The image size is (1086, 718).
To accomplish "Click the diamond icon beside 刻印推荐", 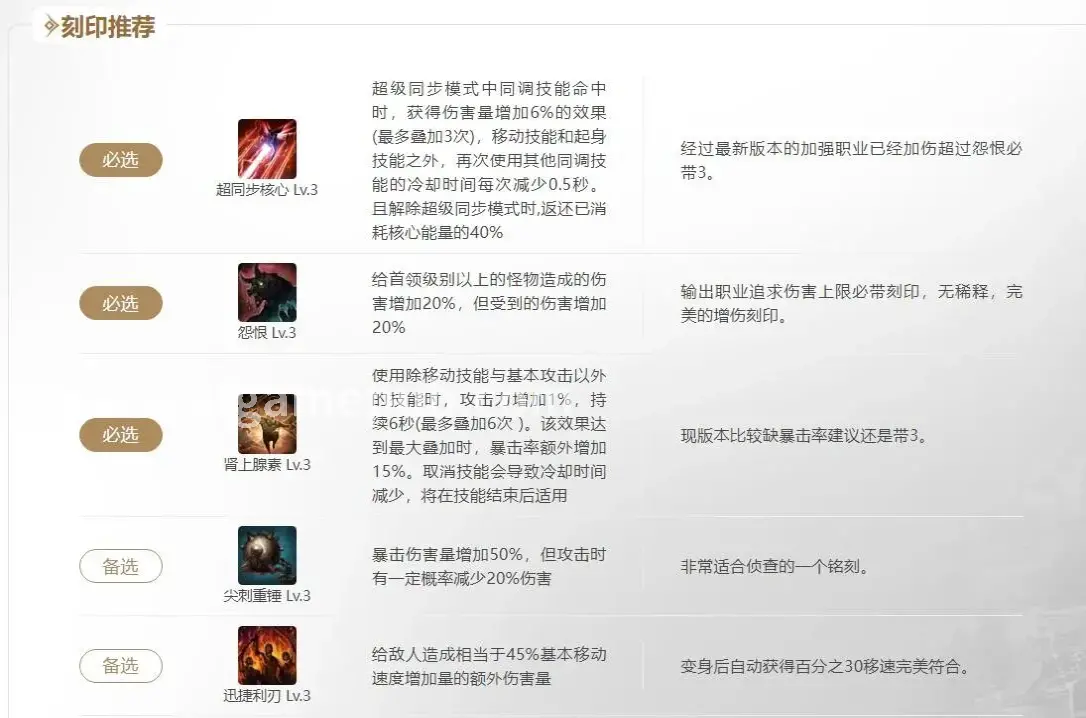I will 51,27.
